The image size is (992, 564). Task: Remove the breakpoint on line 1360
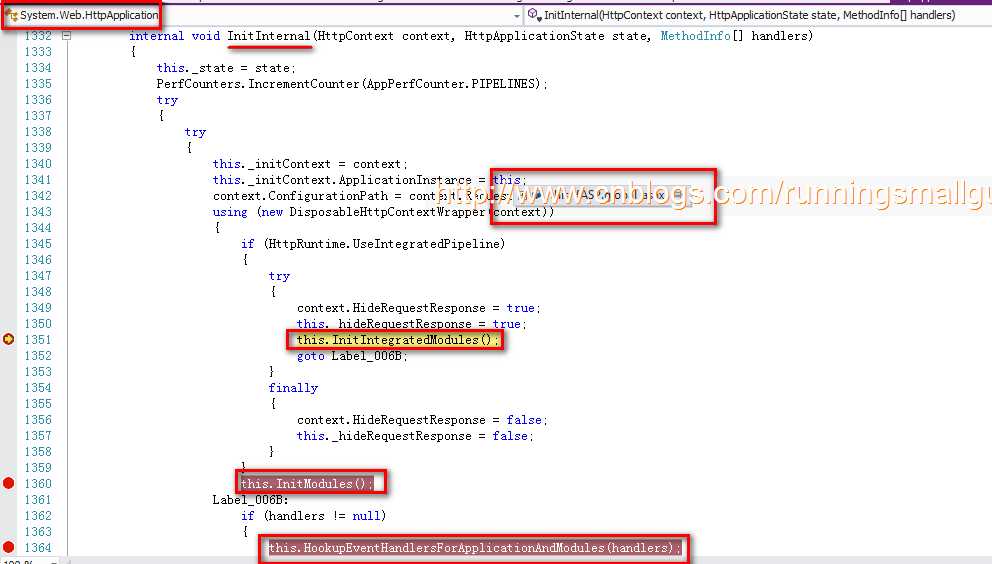[8, 484]
